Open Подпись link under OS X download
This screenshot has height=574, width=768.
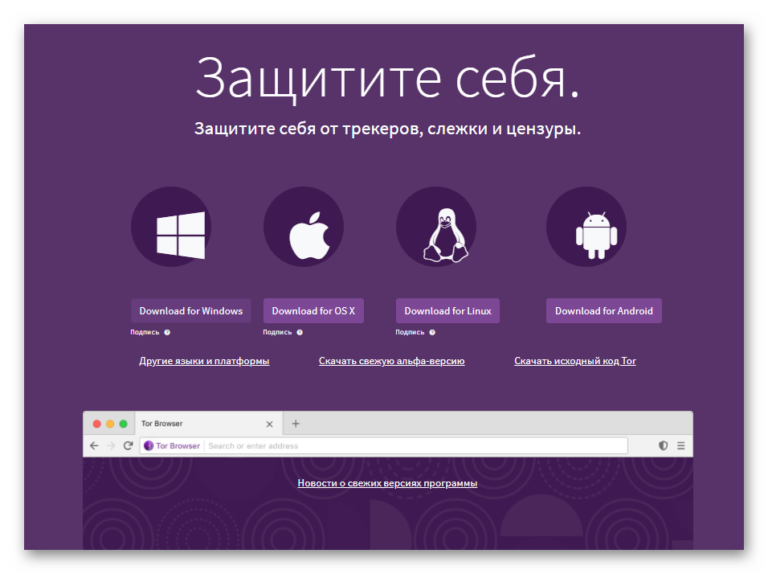[277, 332]
